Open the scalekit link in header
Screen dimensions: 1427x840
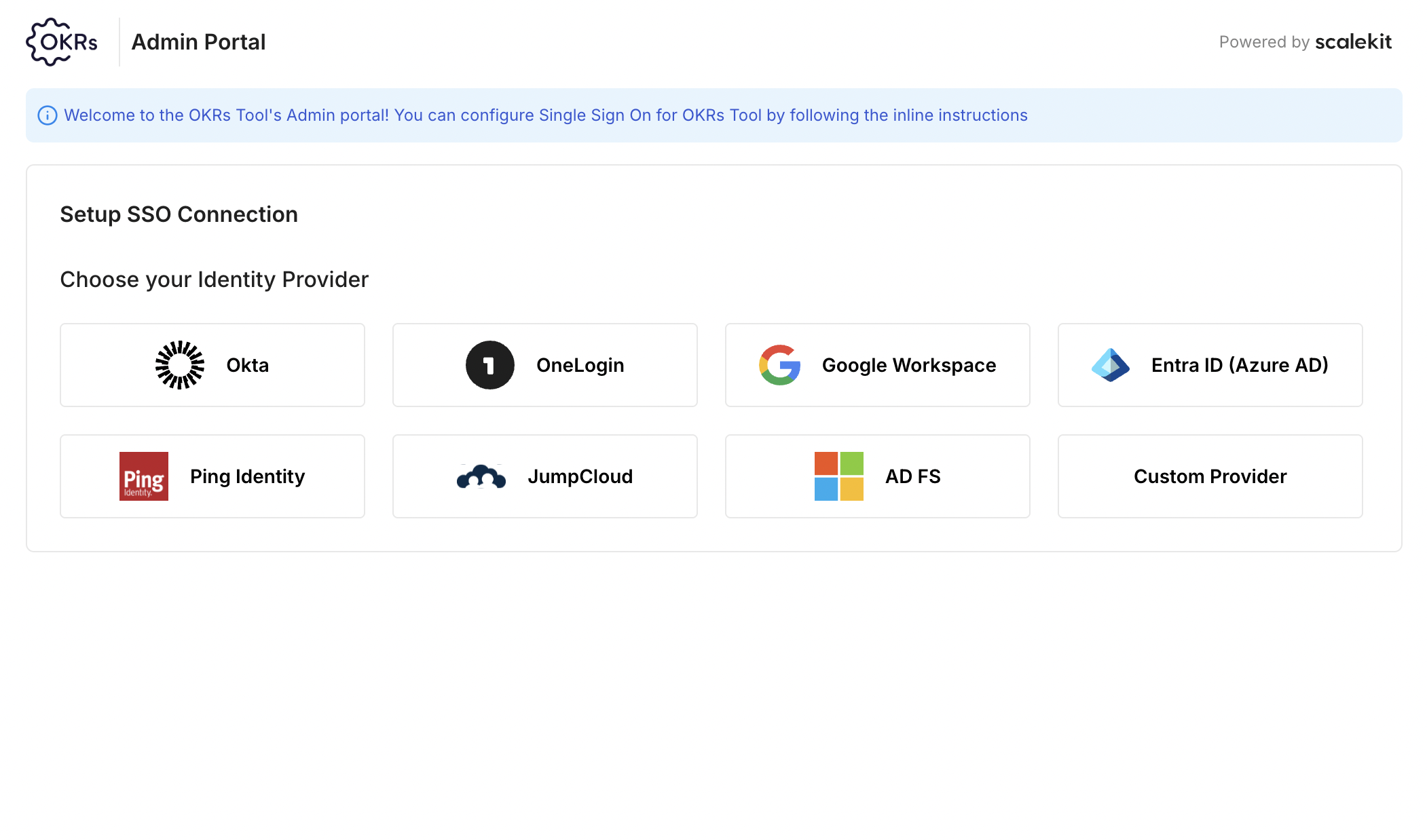click(1354, 42)
